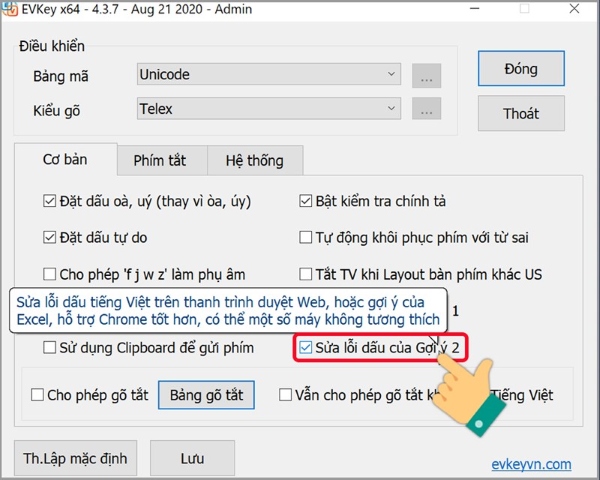Open the evkeyvn.com link
The height and width of the screenshot is (480, 600).
(x=531, y=464)
